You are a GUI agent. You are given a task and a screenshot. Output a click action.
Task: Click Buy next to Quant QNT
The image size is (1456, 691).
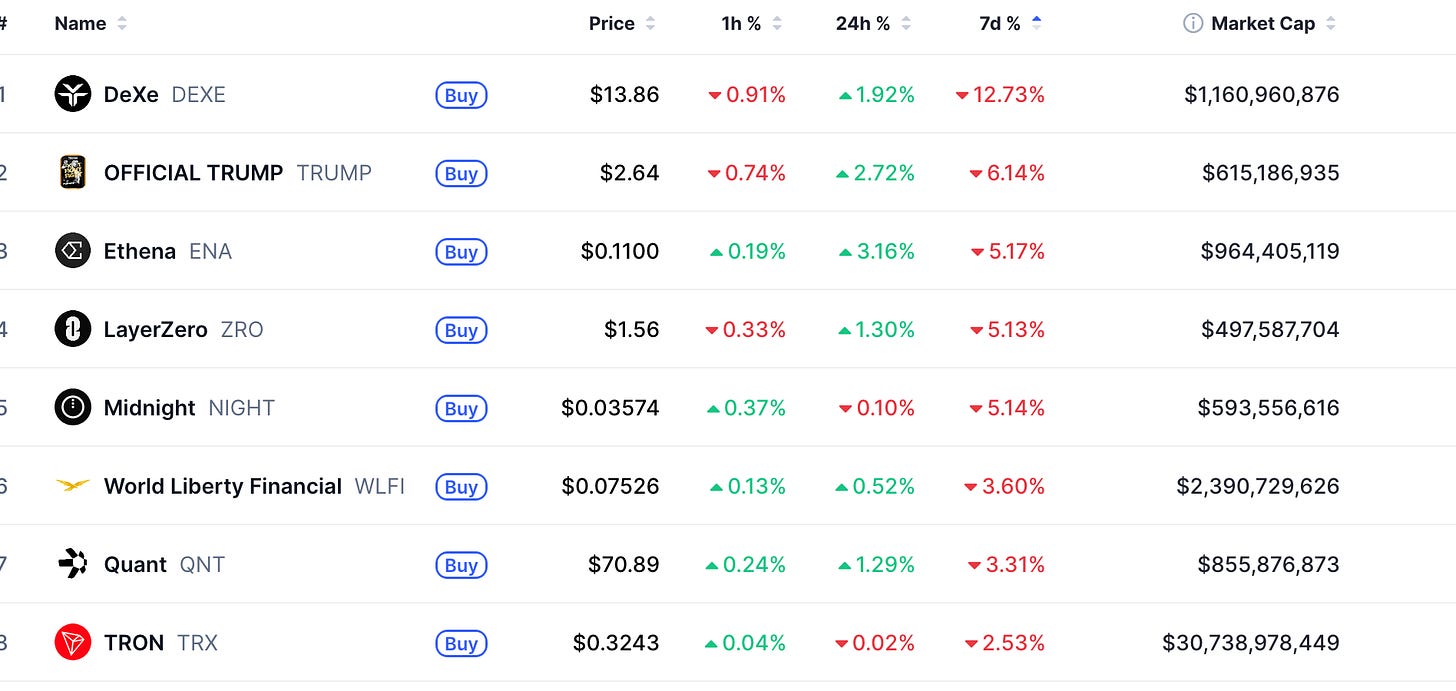461,565
